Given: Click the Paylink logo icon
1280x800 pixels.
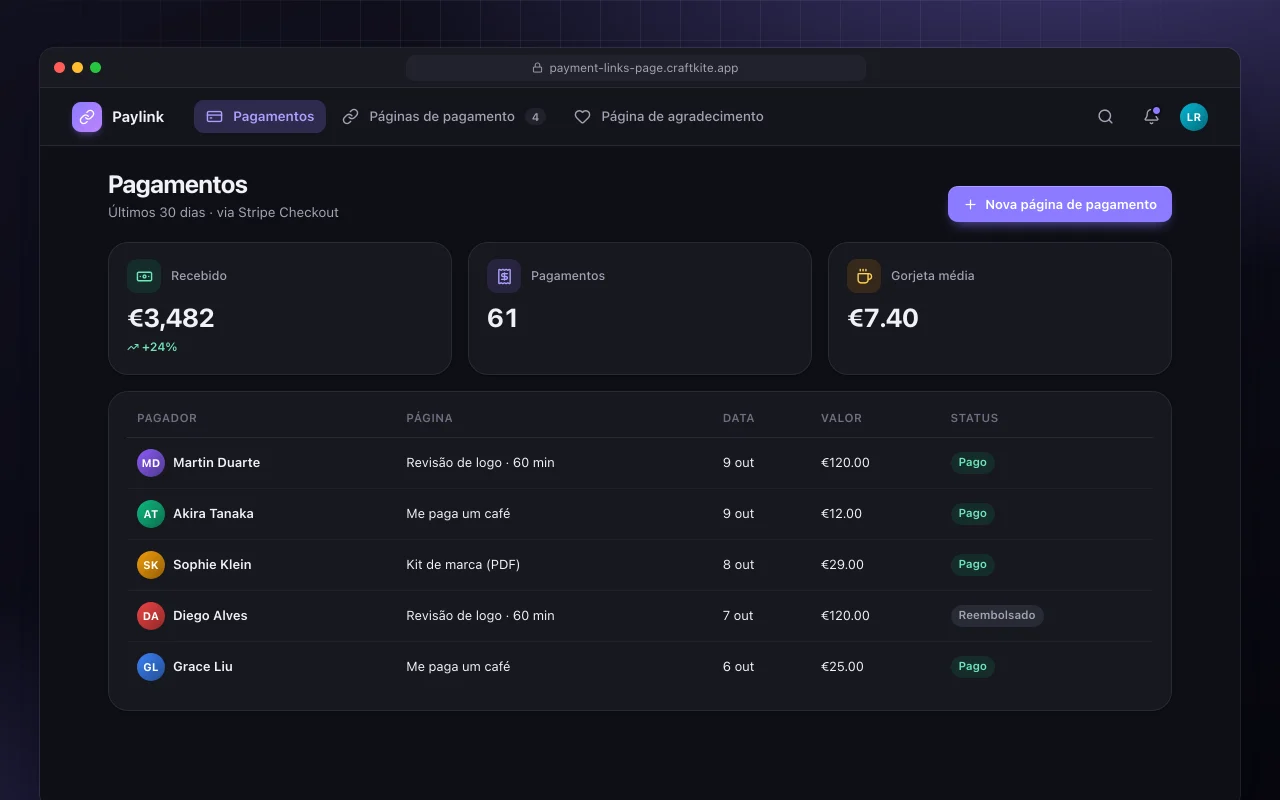Looking at the screenshot, I should pos(87,117).
